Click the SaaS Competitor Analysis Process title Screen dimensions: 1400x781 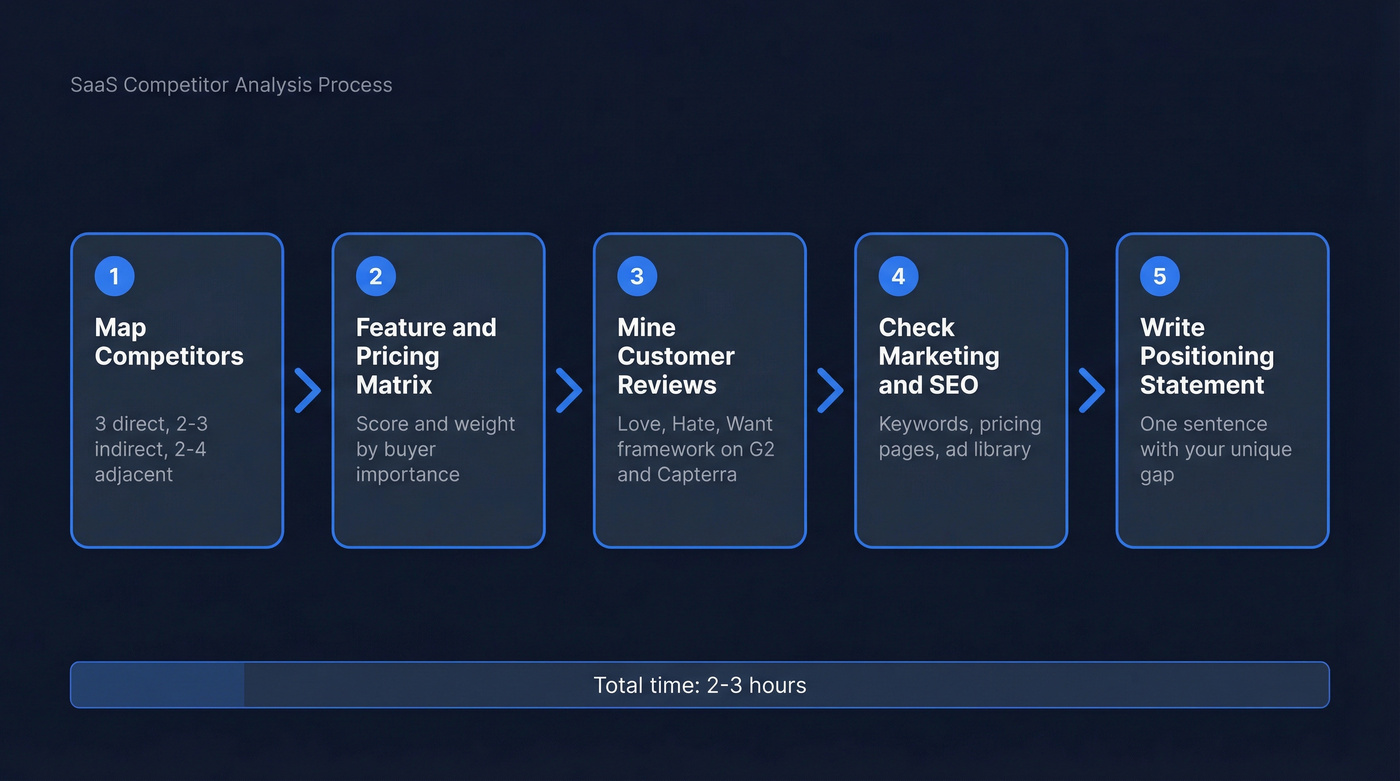tap(231, 84)
